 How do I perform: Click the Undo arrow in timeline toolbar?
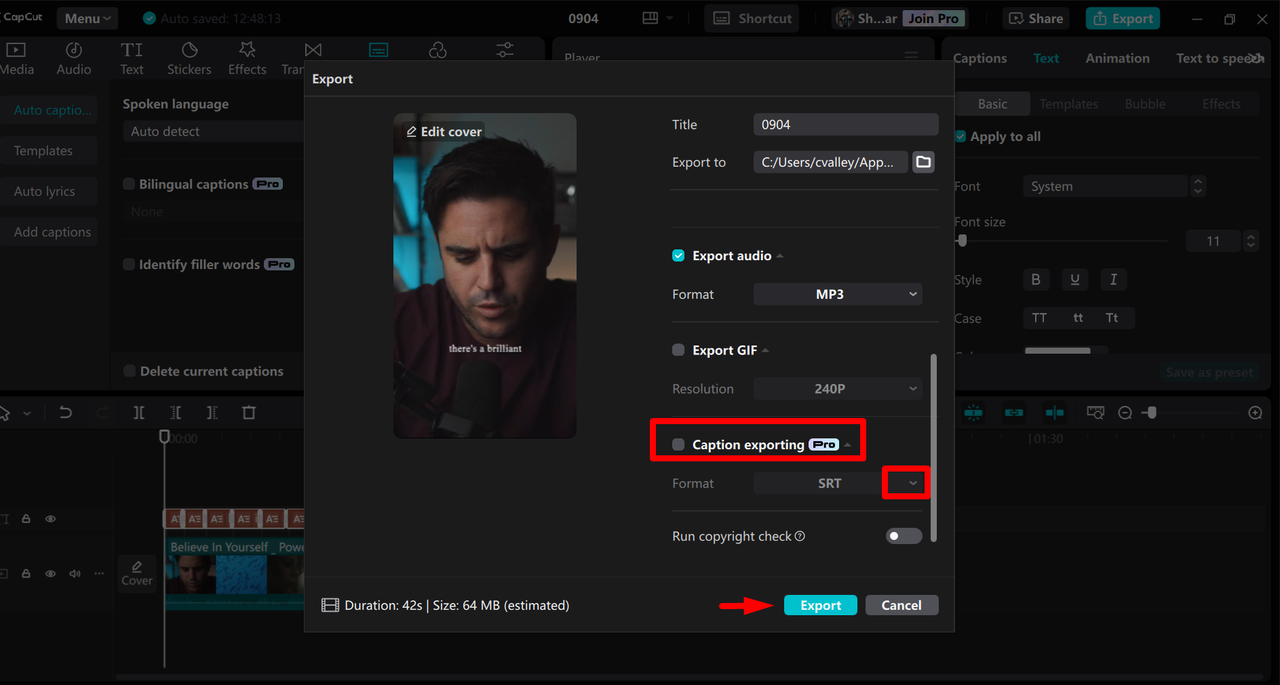[x=66, y=412]
